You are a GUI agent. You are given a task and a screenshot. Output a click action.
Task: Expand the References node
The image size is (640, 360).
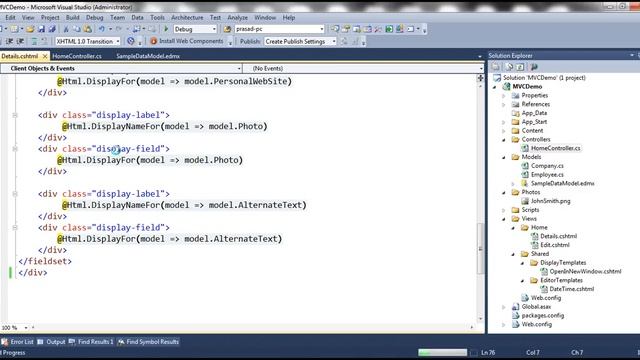(504, 104)
